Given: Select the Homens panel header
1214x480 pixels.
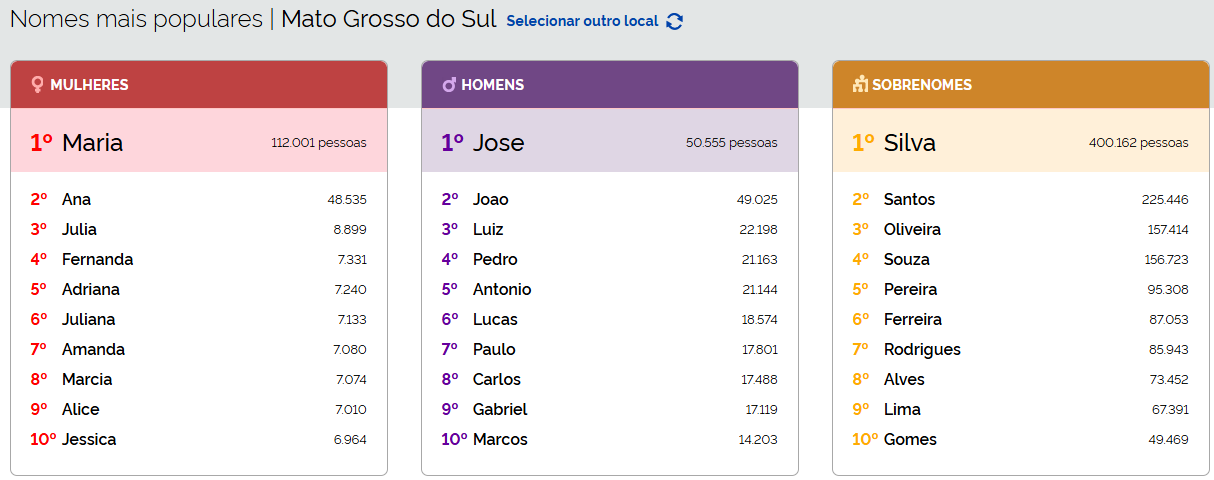Looking at the screenshot, I should (x=610, y=85).
